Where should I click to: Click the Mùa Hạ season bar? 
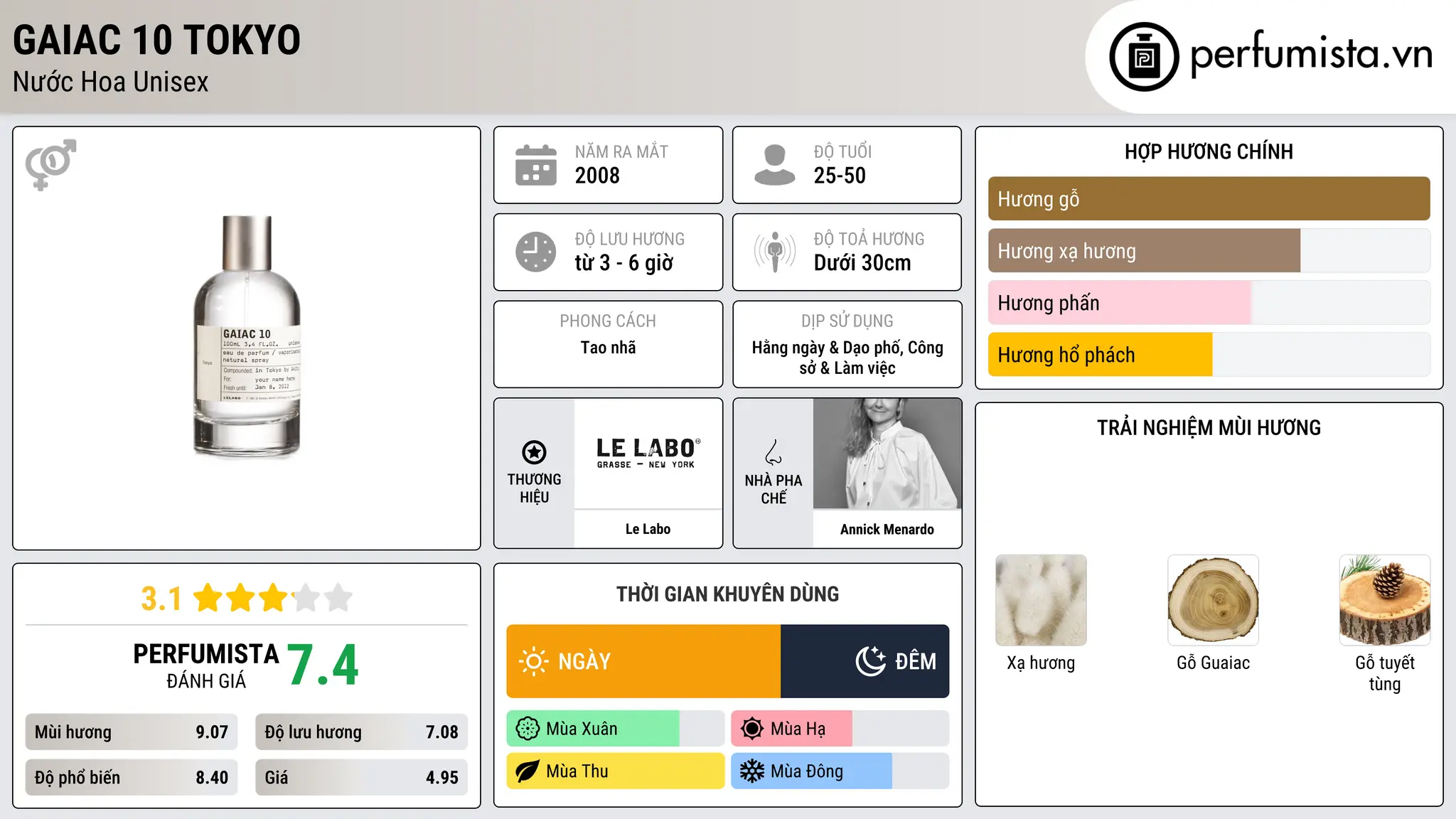pyautogui.click(x=840, y=729)
